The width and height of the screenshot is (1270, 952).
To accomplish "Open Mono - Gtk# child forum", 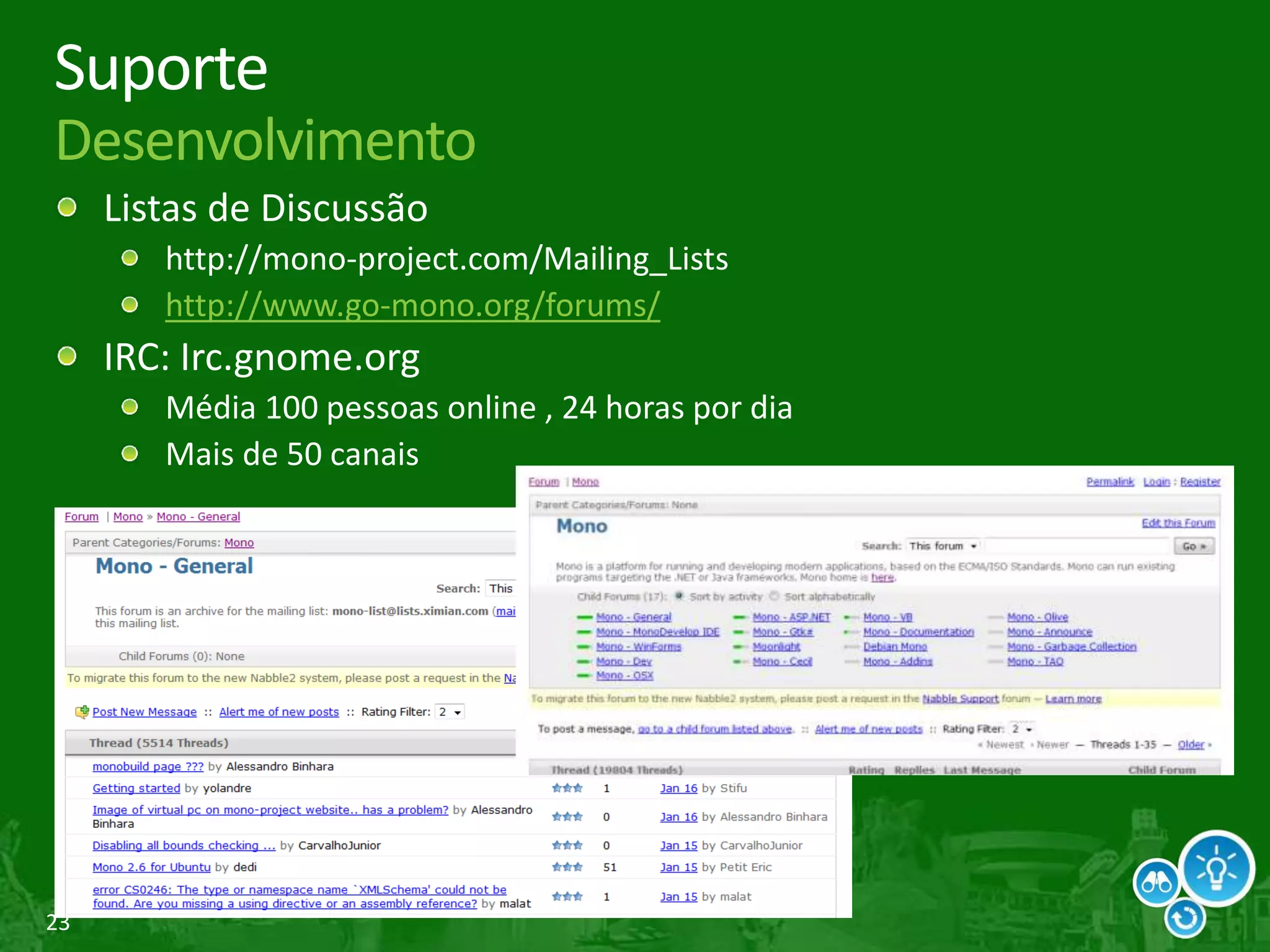I will coord(783,632).
